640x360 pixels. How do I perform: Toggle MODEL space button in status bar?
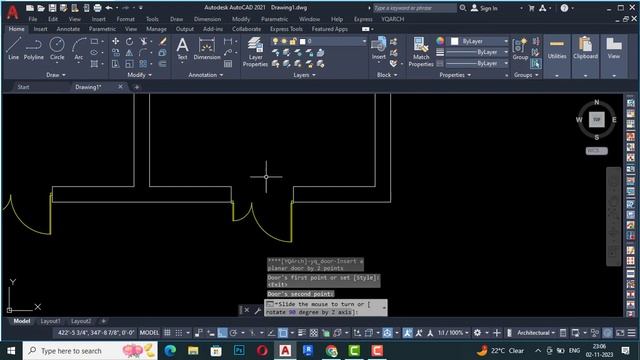click(x=149, y=333)
